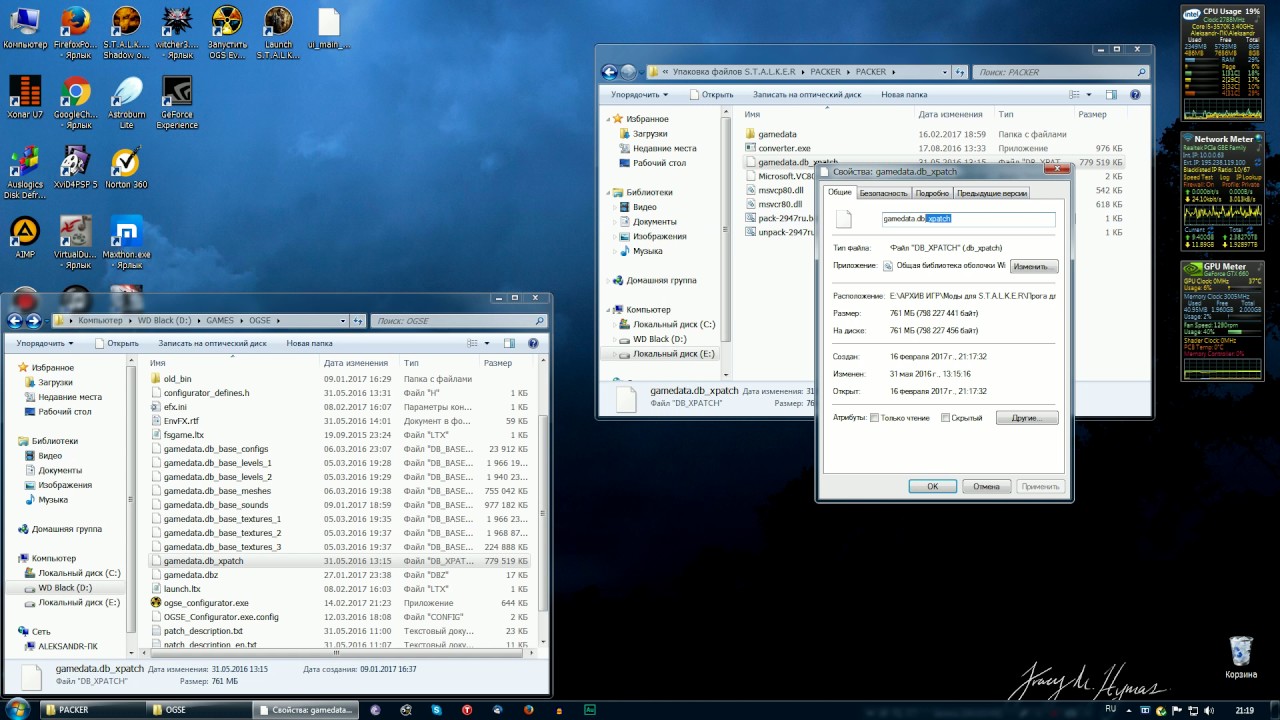The width and height of the screenshot is (1280, 720).
Task: Open the witcher3 desktop shortcut
Action: point(177,32)
